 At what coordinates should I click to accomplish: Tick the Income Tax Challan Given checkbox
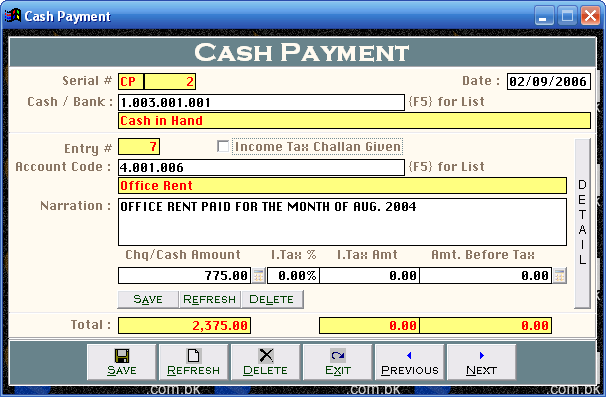tap(223, 147)
